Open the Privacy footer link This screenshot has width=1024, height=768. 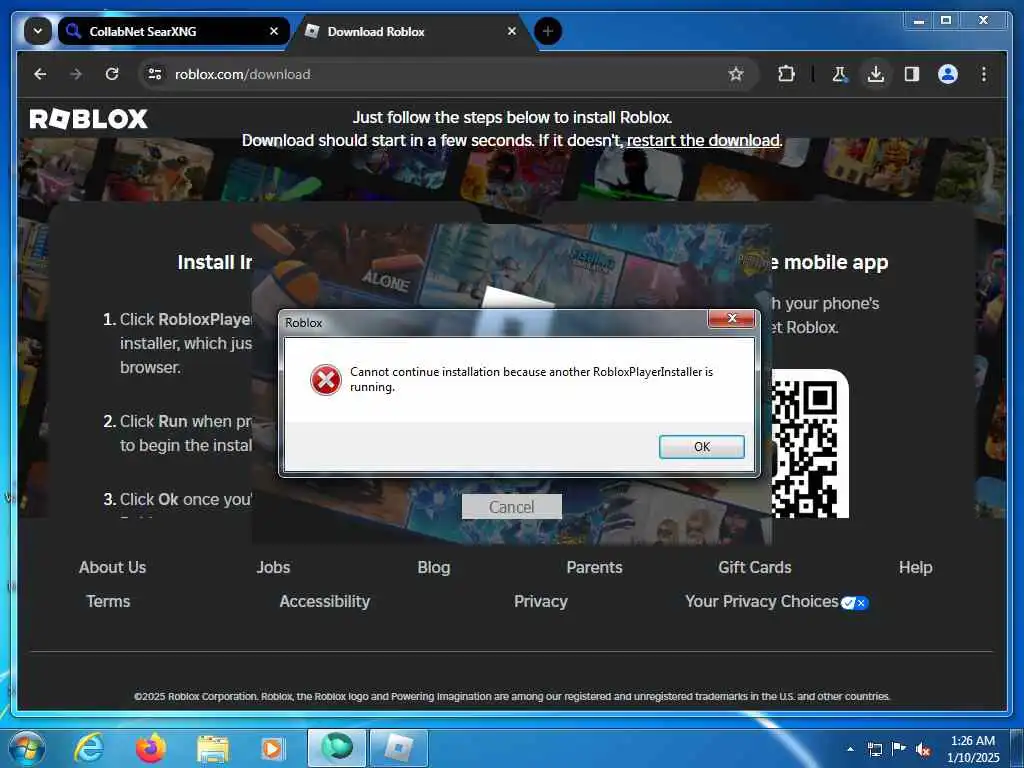point(541,601)
